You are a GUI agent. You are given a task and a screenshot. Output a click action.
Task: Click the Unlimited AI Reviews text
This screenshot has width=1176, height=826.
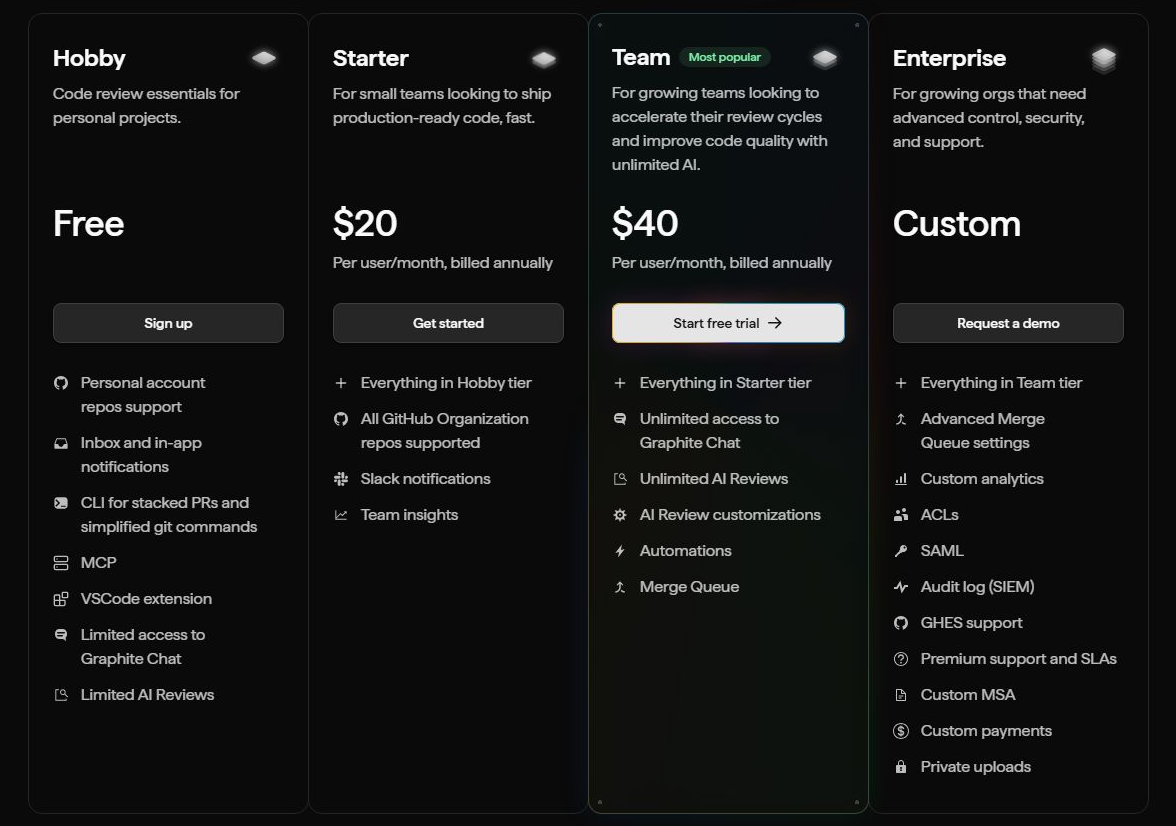pos(714,479)
